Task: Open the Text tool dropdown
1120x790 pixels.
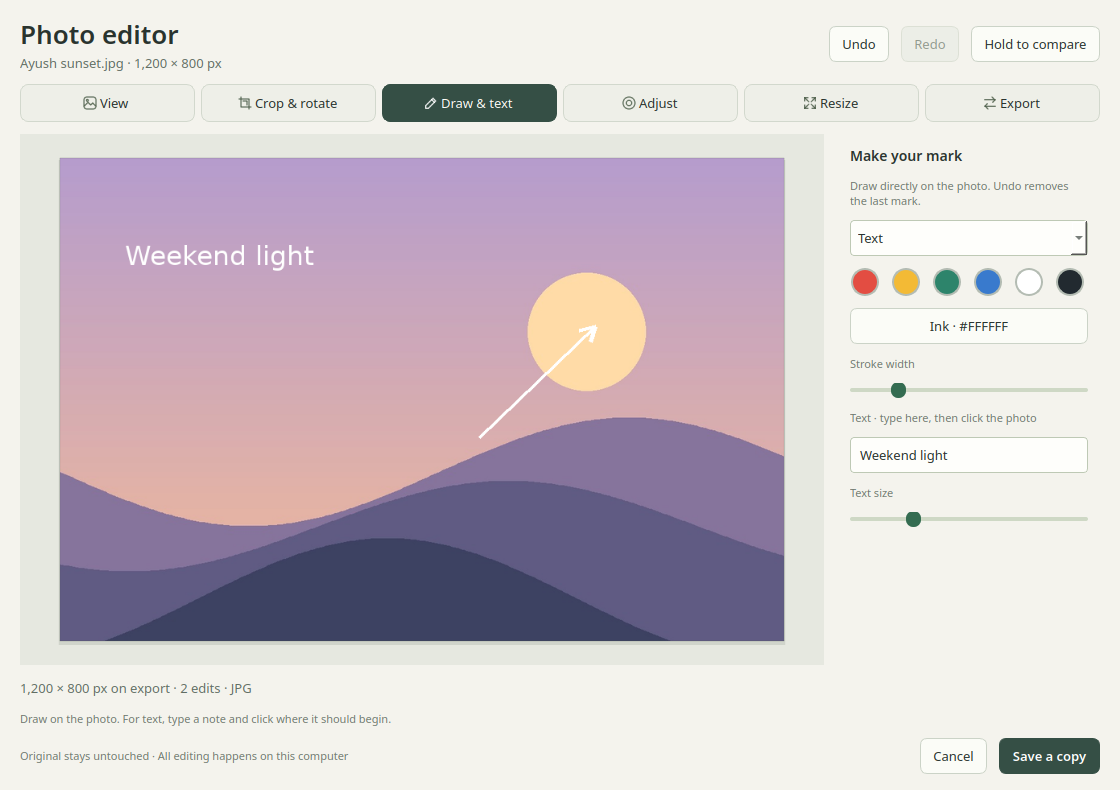Action: pyautogui.click(x=969, y=238)
